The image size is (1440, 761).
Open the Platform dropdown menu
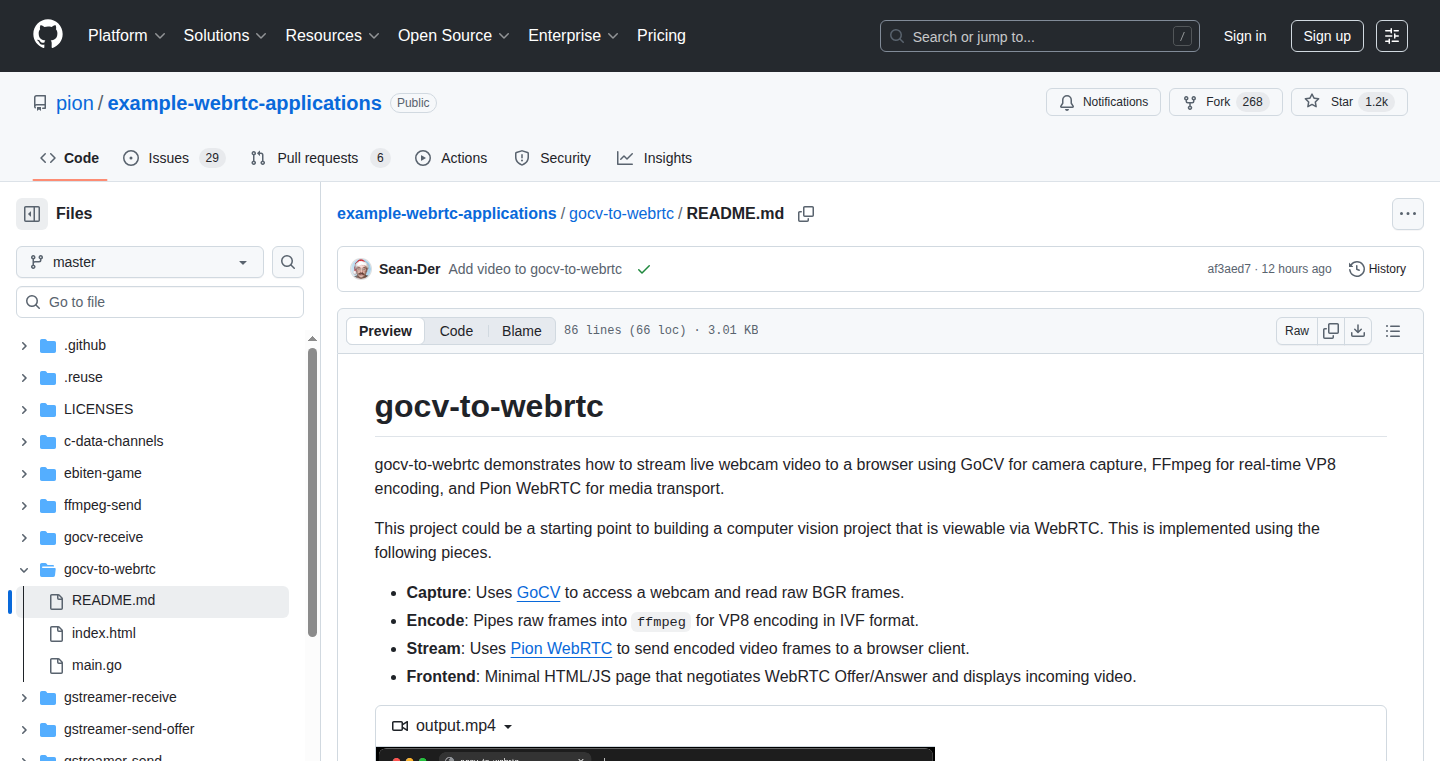126,35
